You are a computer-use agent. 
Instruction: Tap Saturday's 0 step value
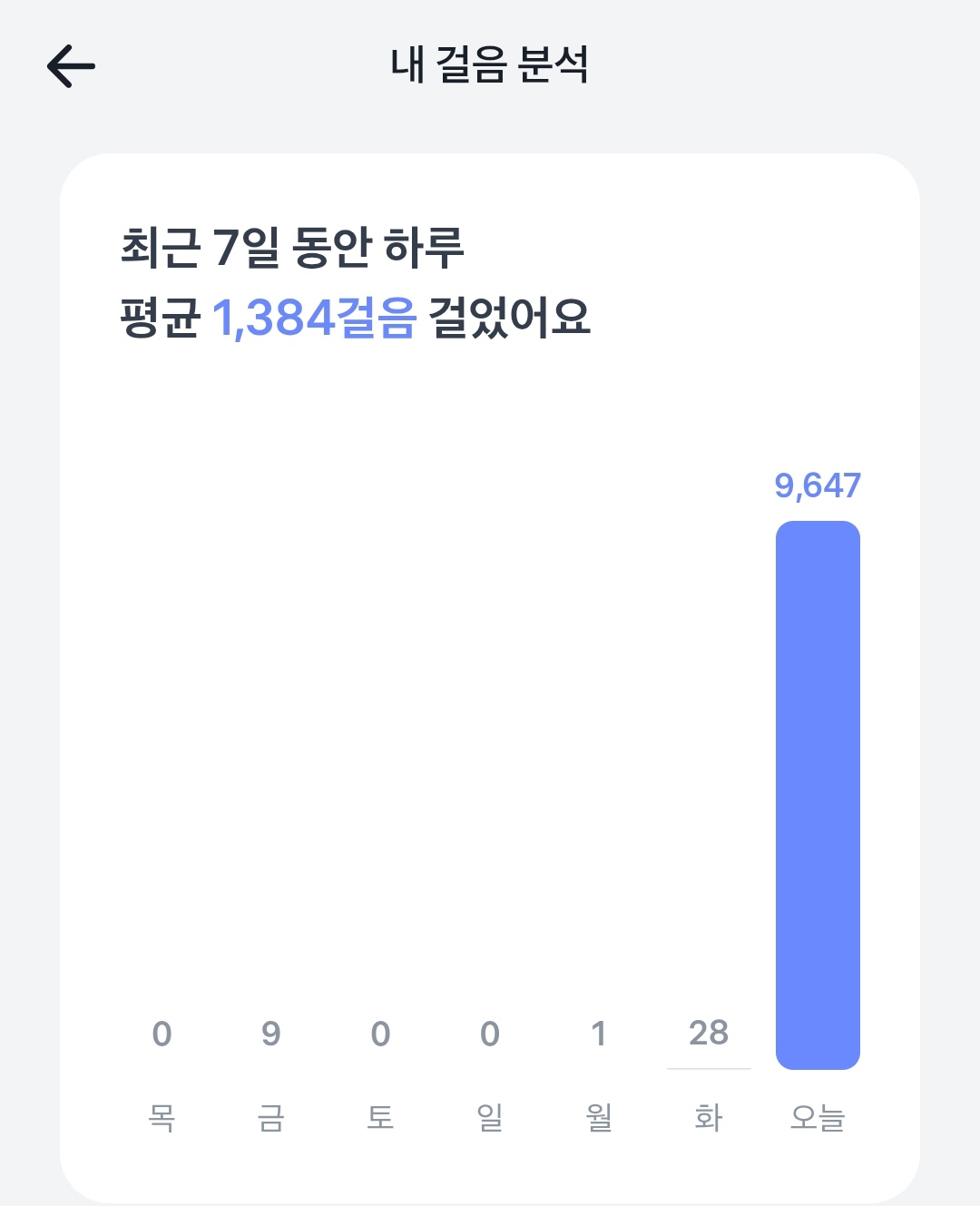tap(380, 1034)
